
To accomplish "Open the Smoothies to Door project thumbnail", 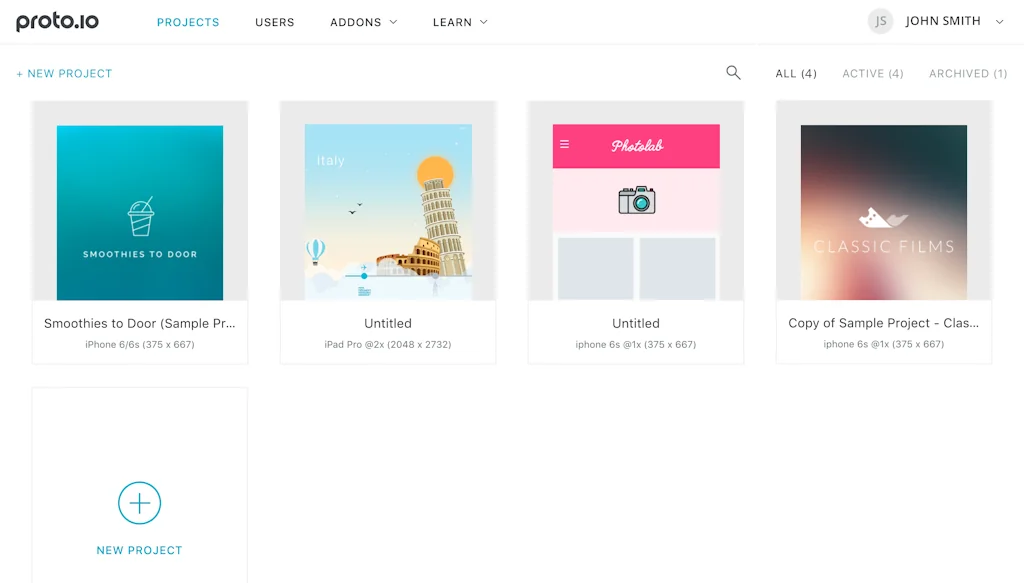I will 139,210.
